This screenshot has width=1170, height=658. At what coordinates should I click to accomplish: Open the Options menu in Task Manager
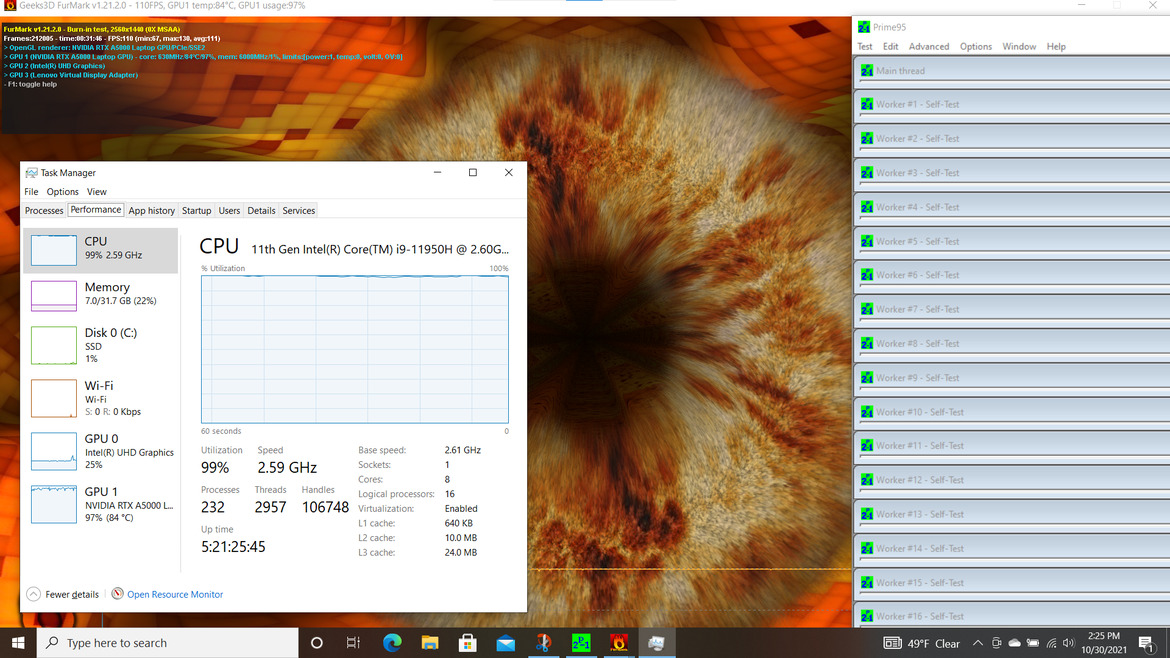pyautogui.click(x=63, y=192)
